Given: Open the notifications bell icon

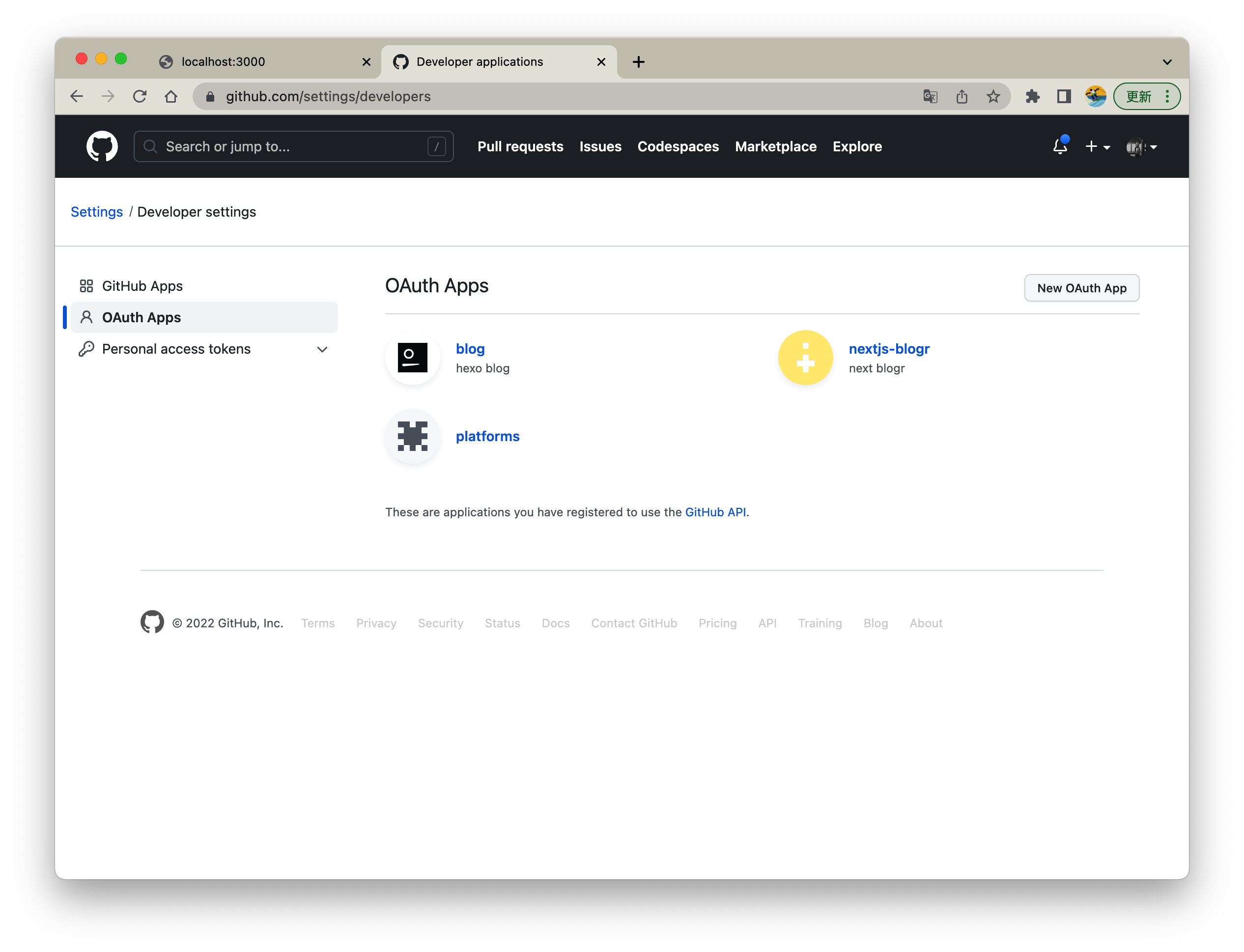Looking at the screenshot, I should pos(1060,146).
